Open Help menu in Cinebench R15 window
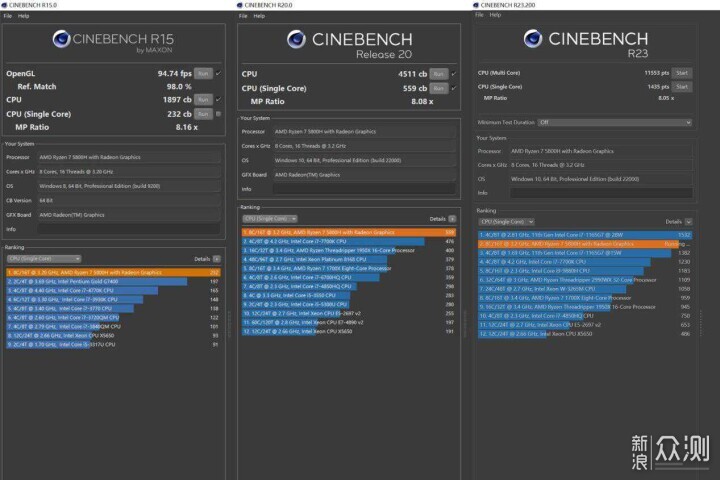The height and width of the screenshot is (480, 720). (x=23, y=16)
